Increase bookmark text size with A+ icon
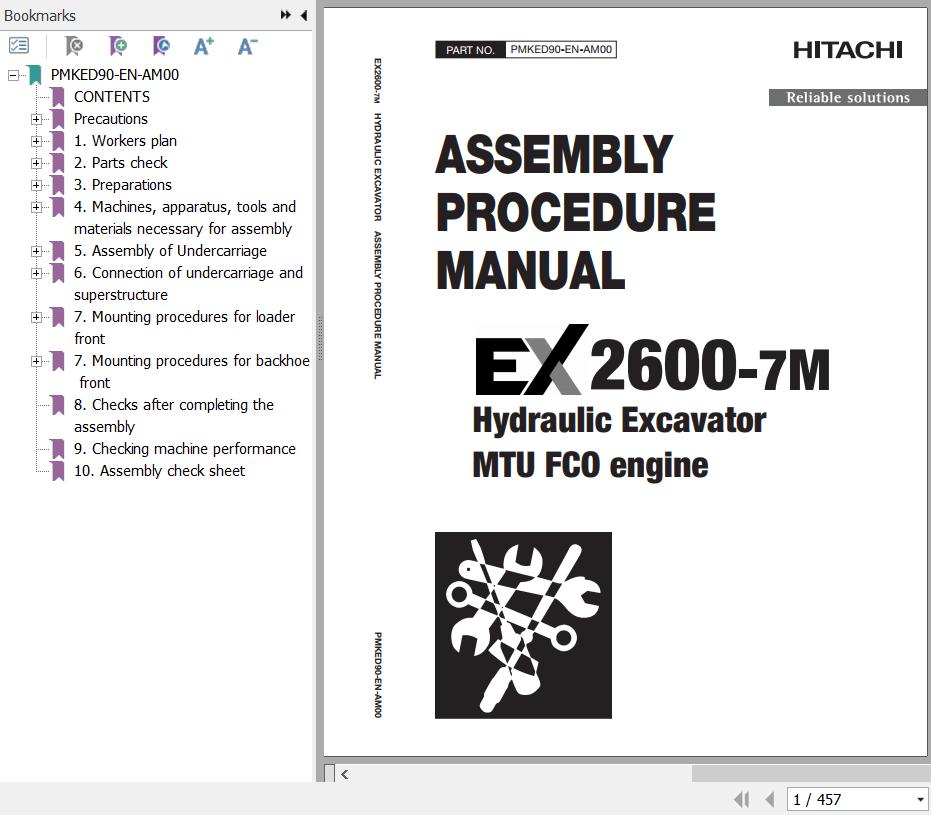This screenshot has width=931, height=815. 204,46
